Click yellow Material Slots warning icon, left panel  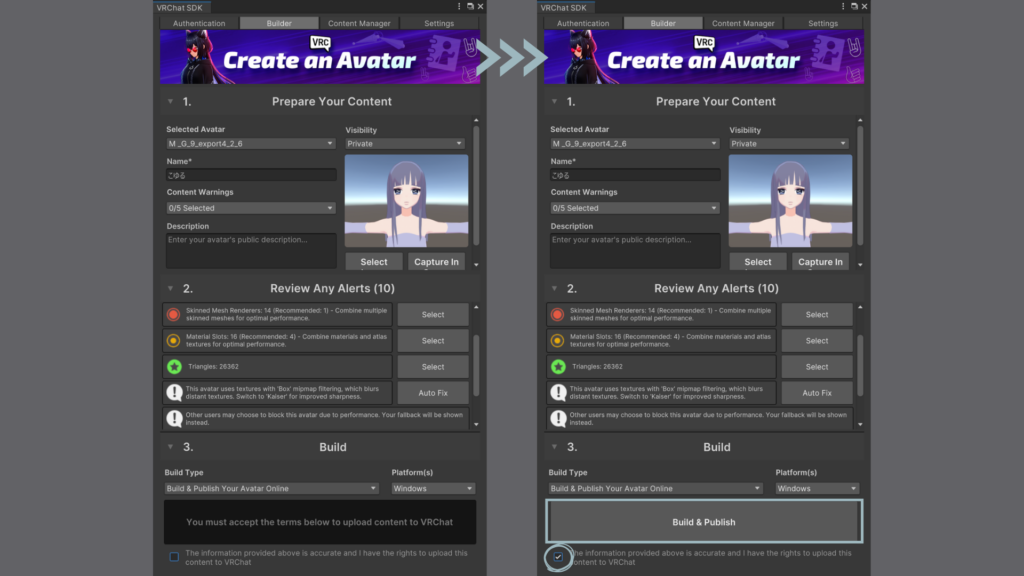tap(174, 340)
